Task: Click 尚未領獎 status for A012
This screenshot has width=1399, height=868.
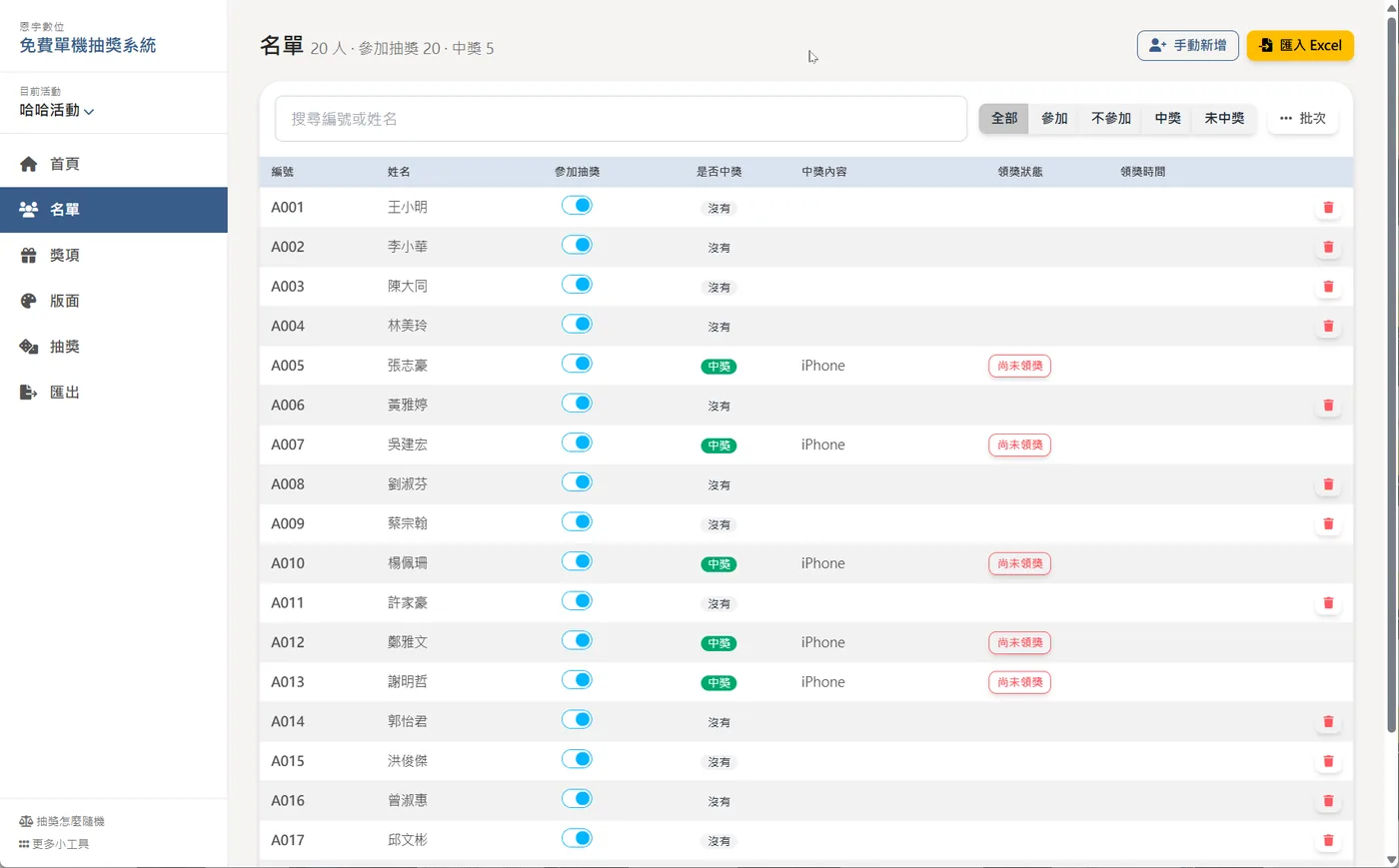Action: [1019, 643]
